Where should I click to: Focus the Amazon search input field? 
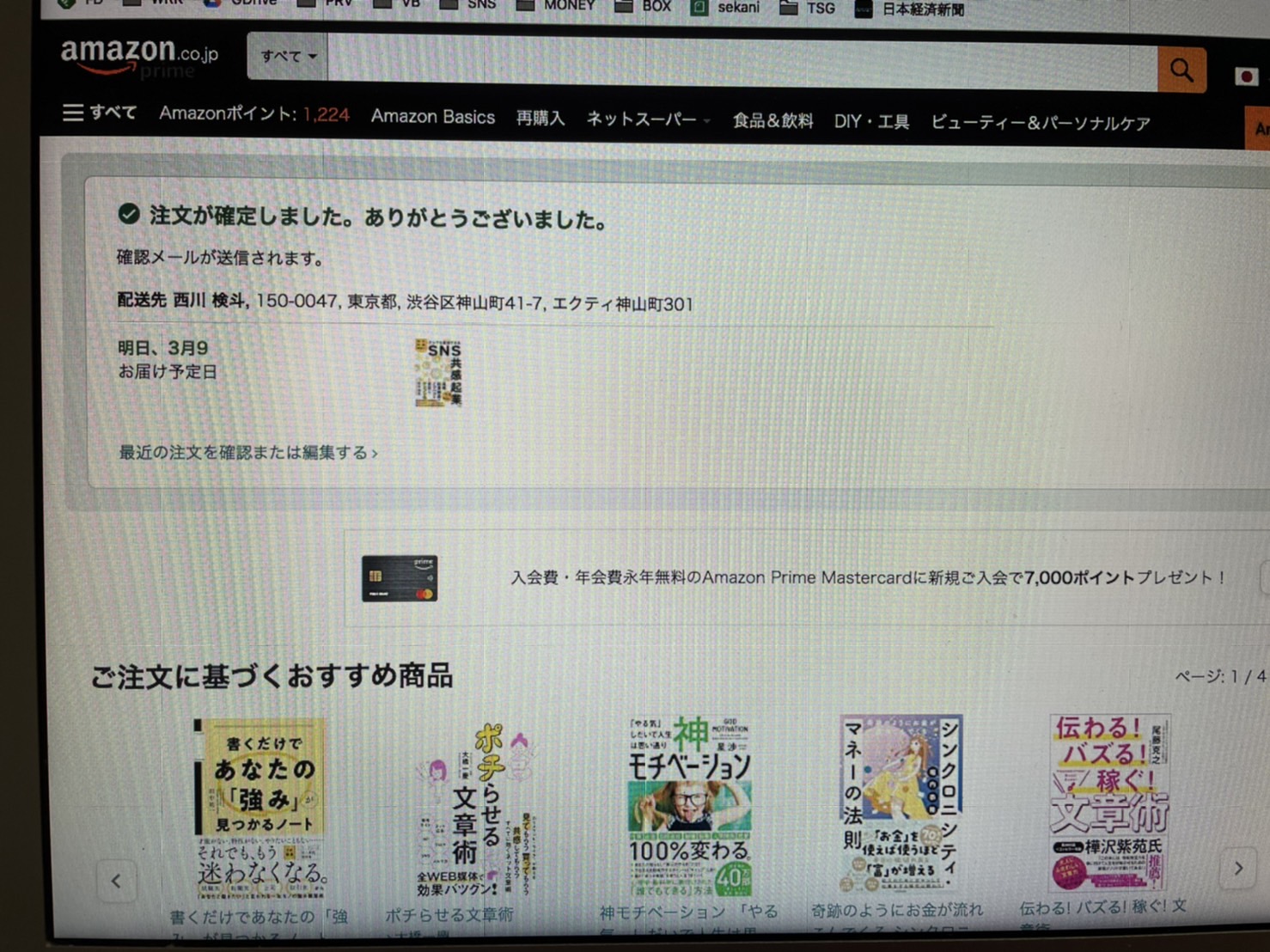click(742, 62)
